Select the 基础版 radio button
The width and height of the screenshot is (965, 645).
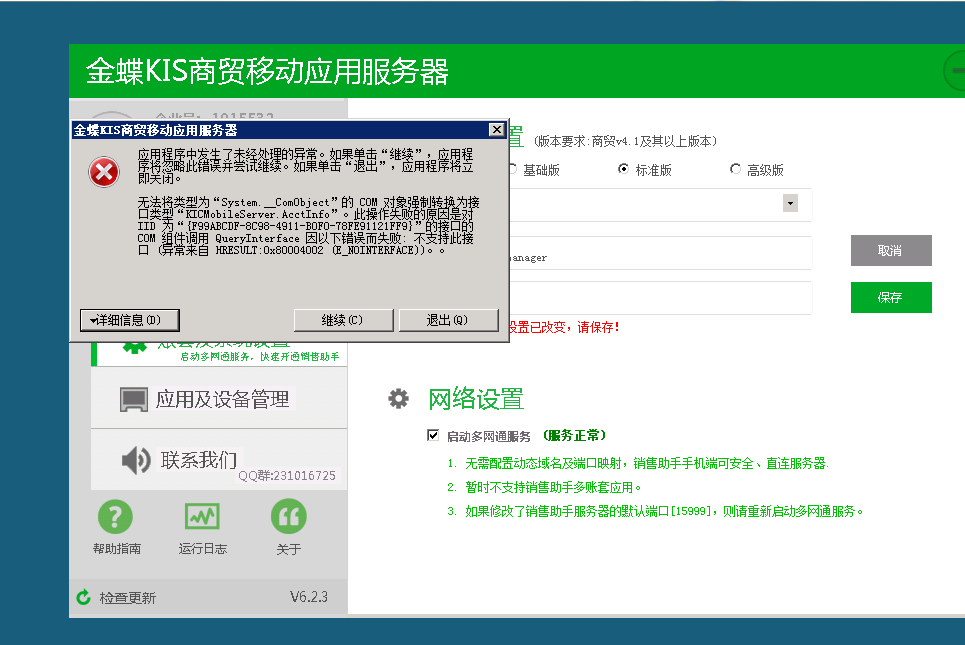(513, 169)
